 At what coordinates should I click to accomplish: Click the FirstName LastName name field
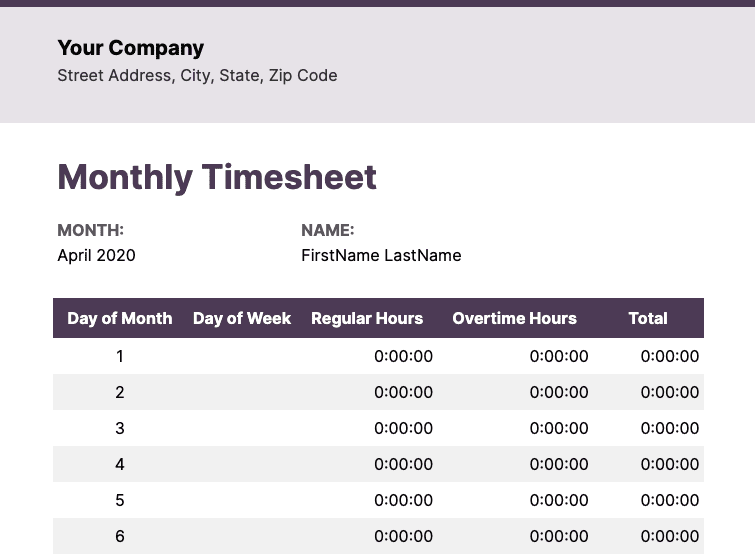tap(381, 256)
